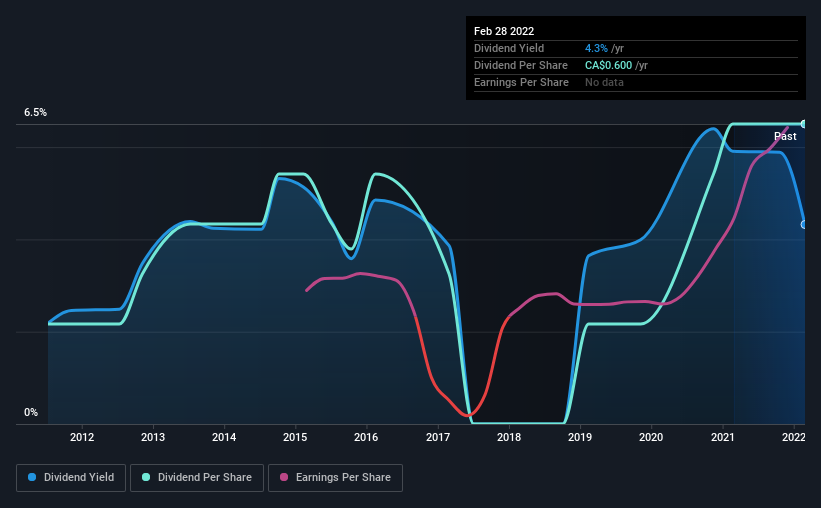The image size is (821, 508).
Task: Click the tooltip 'Dividend Per Share' row label
Action: click(520, 65)
